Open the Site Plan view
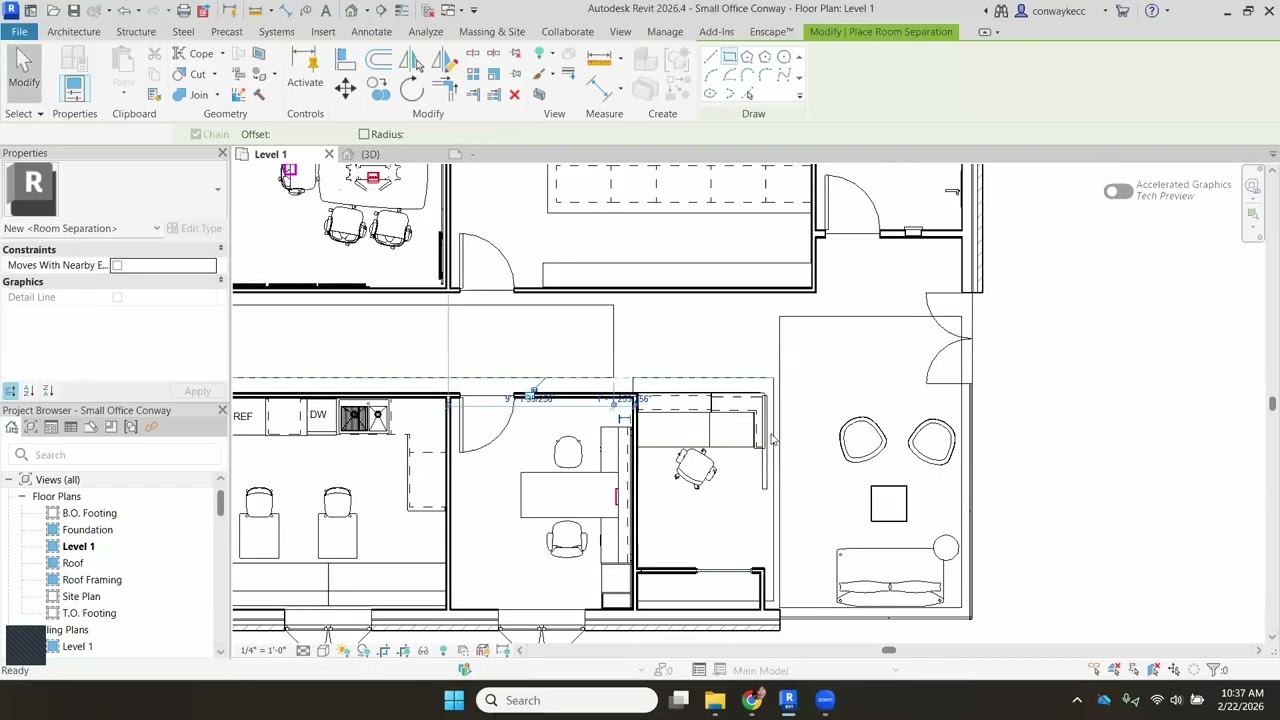Viewport: 1280px width, 720px height. 81,597
